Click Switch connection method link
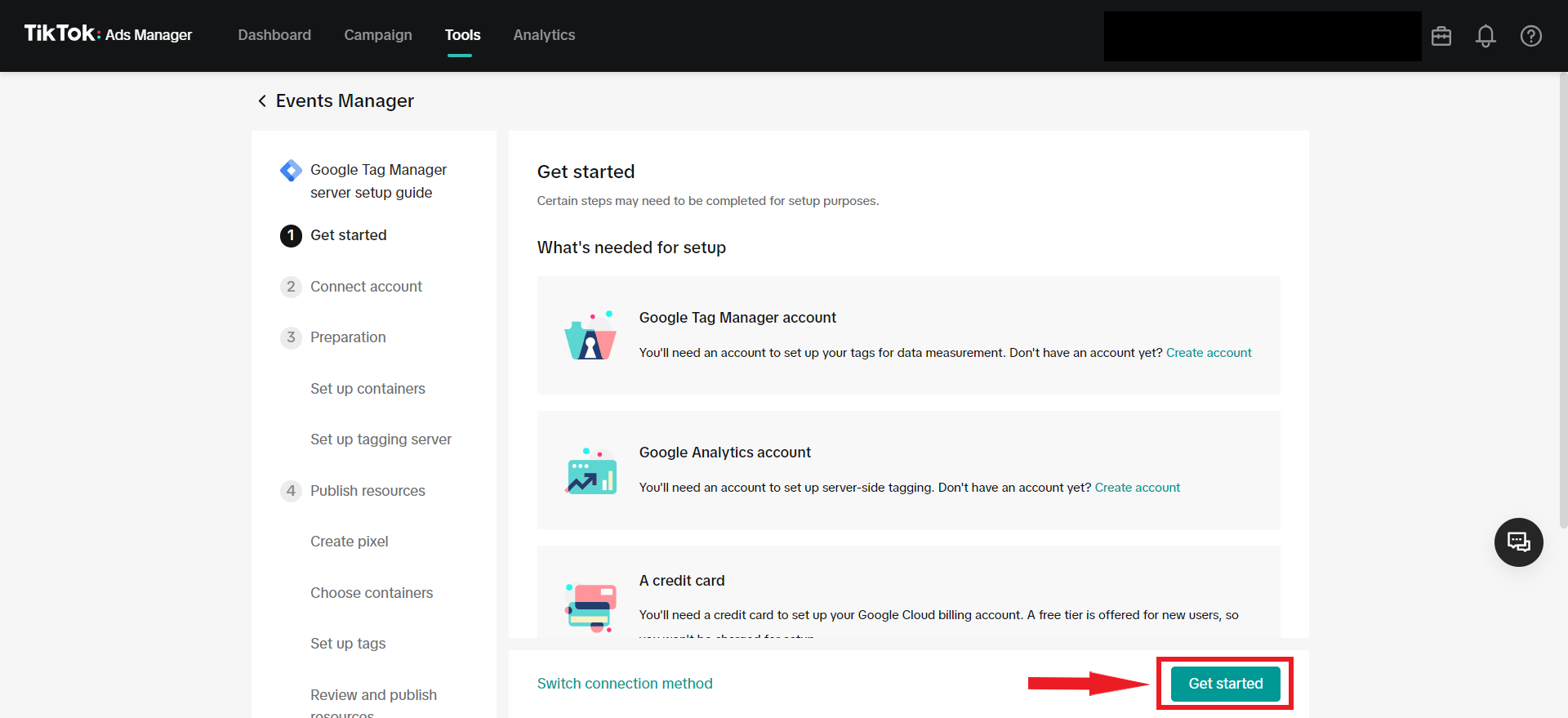Viewport: 1568px width, 718px height. tap(625, 684)
